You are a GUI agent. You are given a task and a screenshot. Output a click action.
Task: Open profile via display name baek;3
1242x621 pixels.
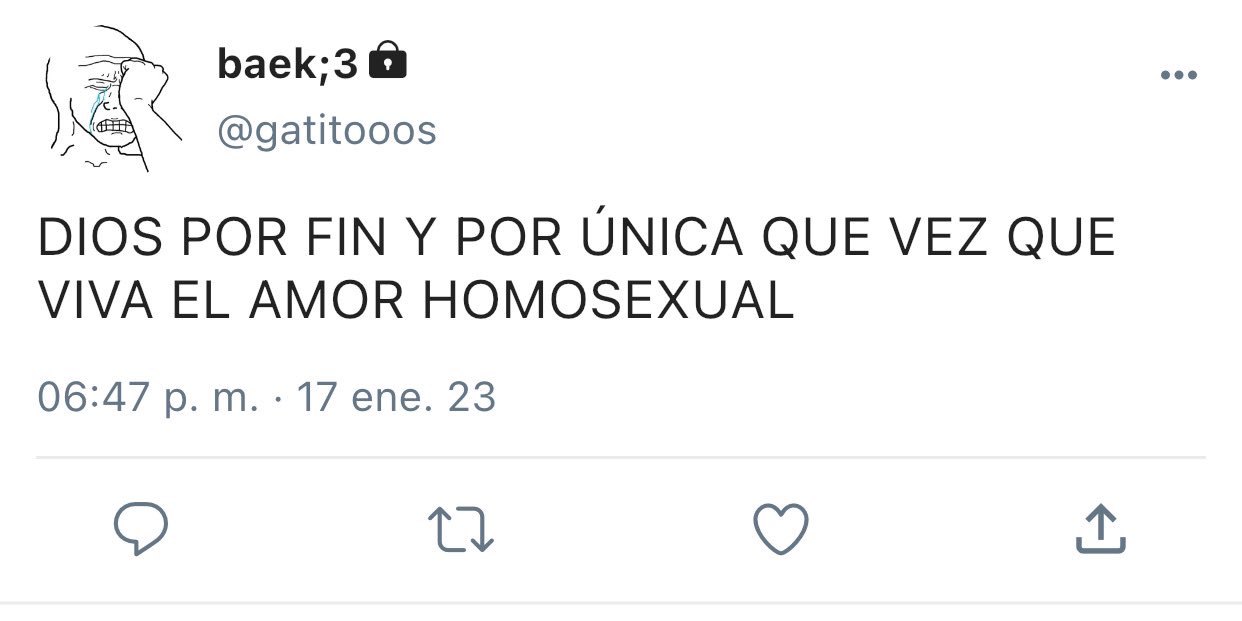(x=287, y=64)
